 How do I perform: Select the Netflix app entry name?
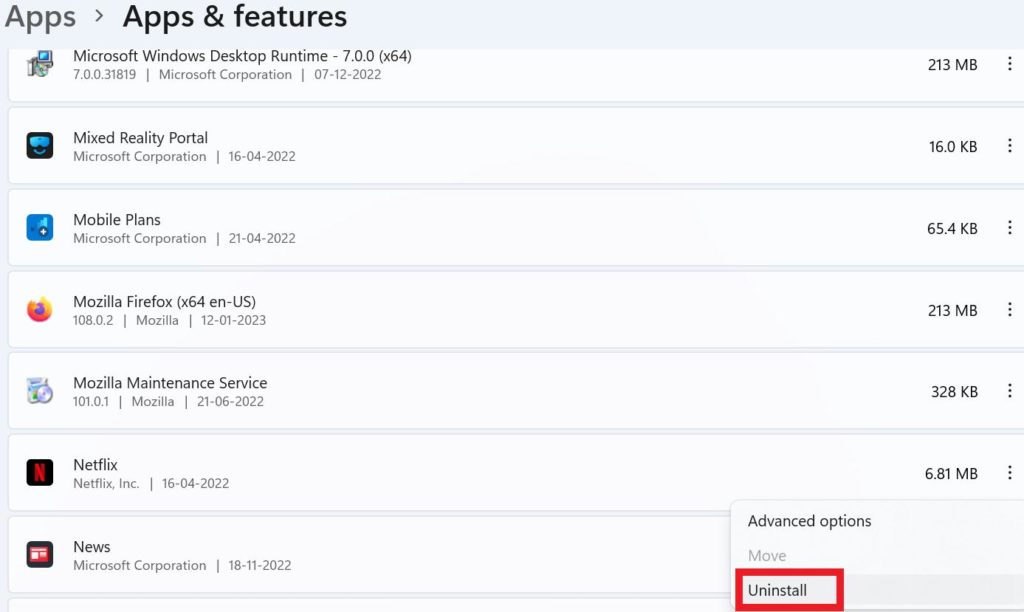[95, 465]
